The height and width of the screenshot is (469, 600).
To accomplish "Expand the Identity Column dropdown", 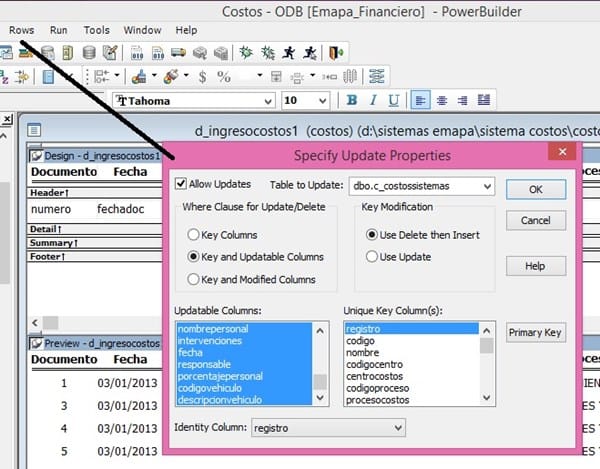I will tap(397, 428).
